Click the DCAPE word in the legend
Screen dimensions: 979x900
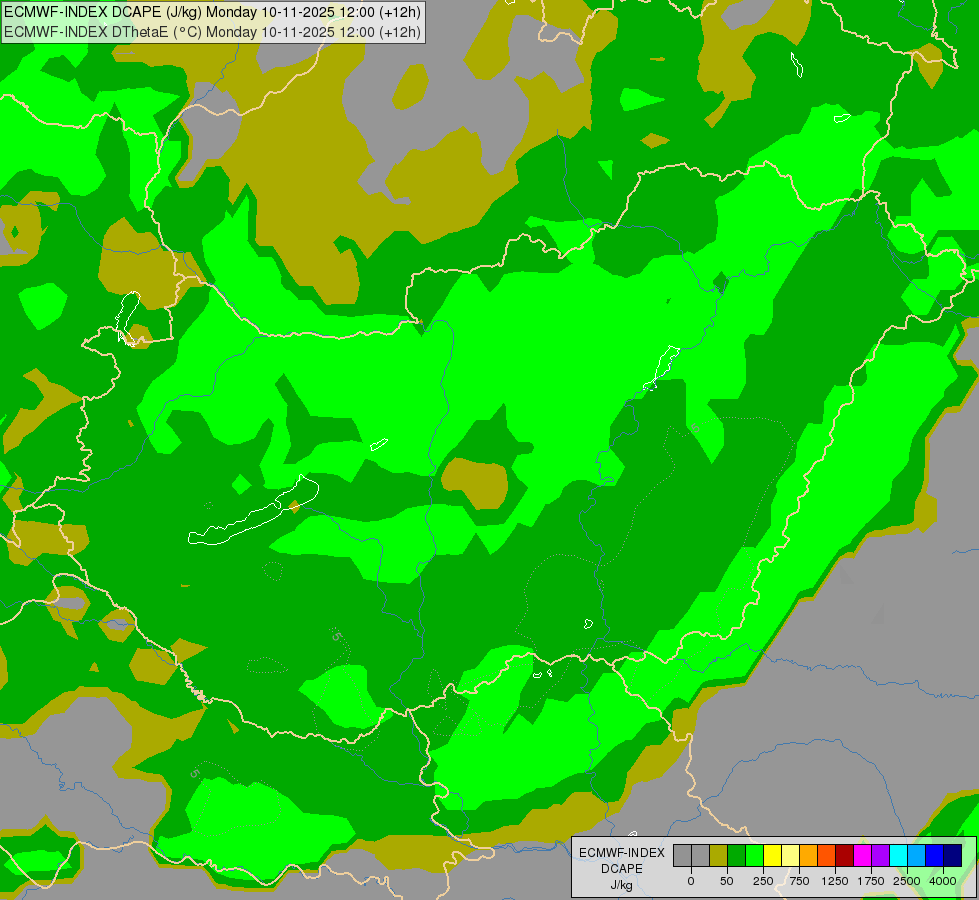(621, 869)
